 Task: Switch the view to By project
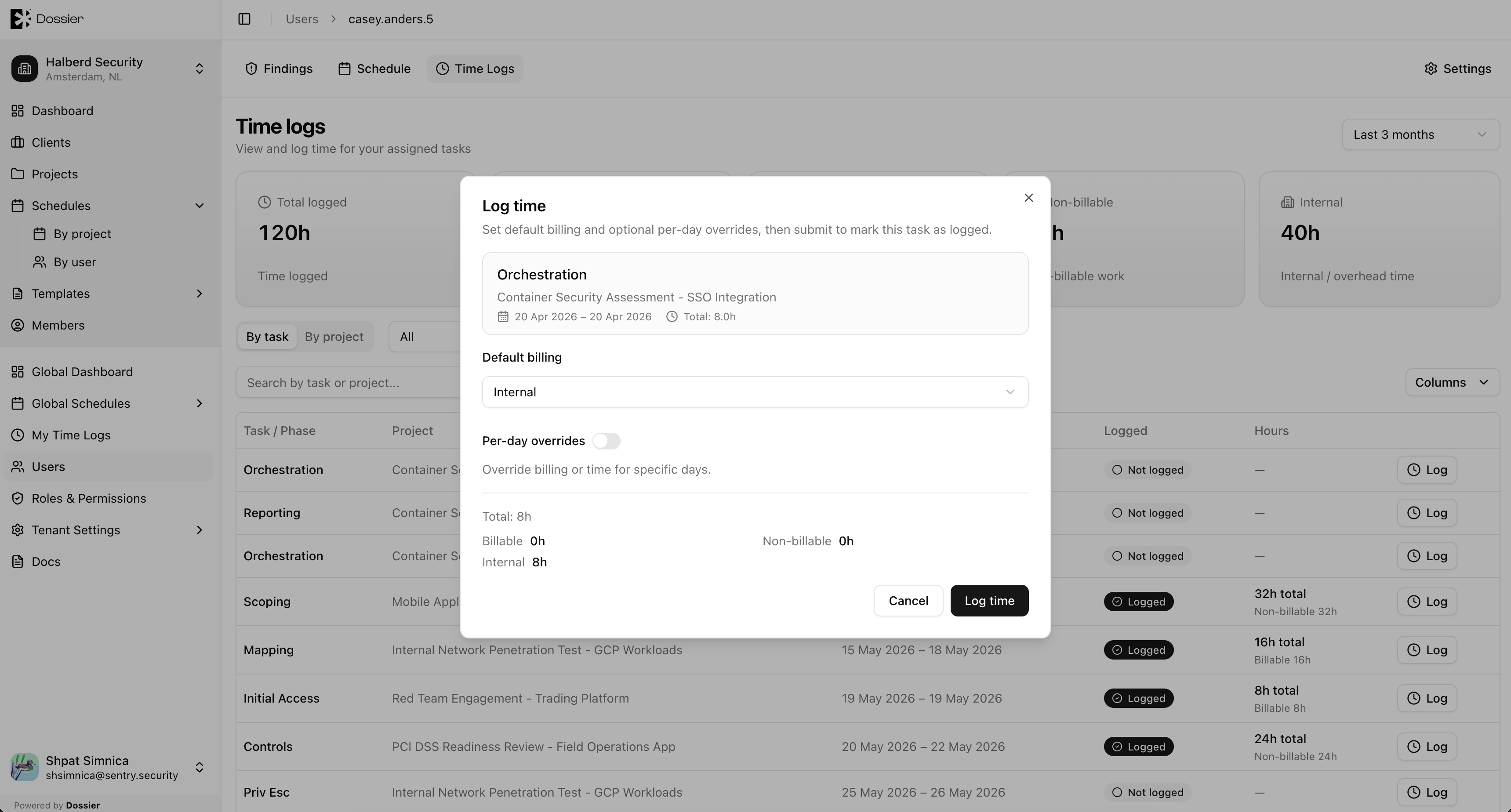click(x=334, y=337)
